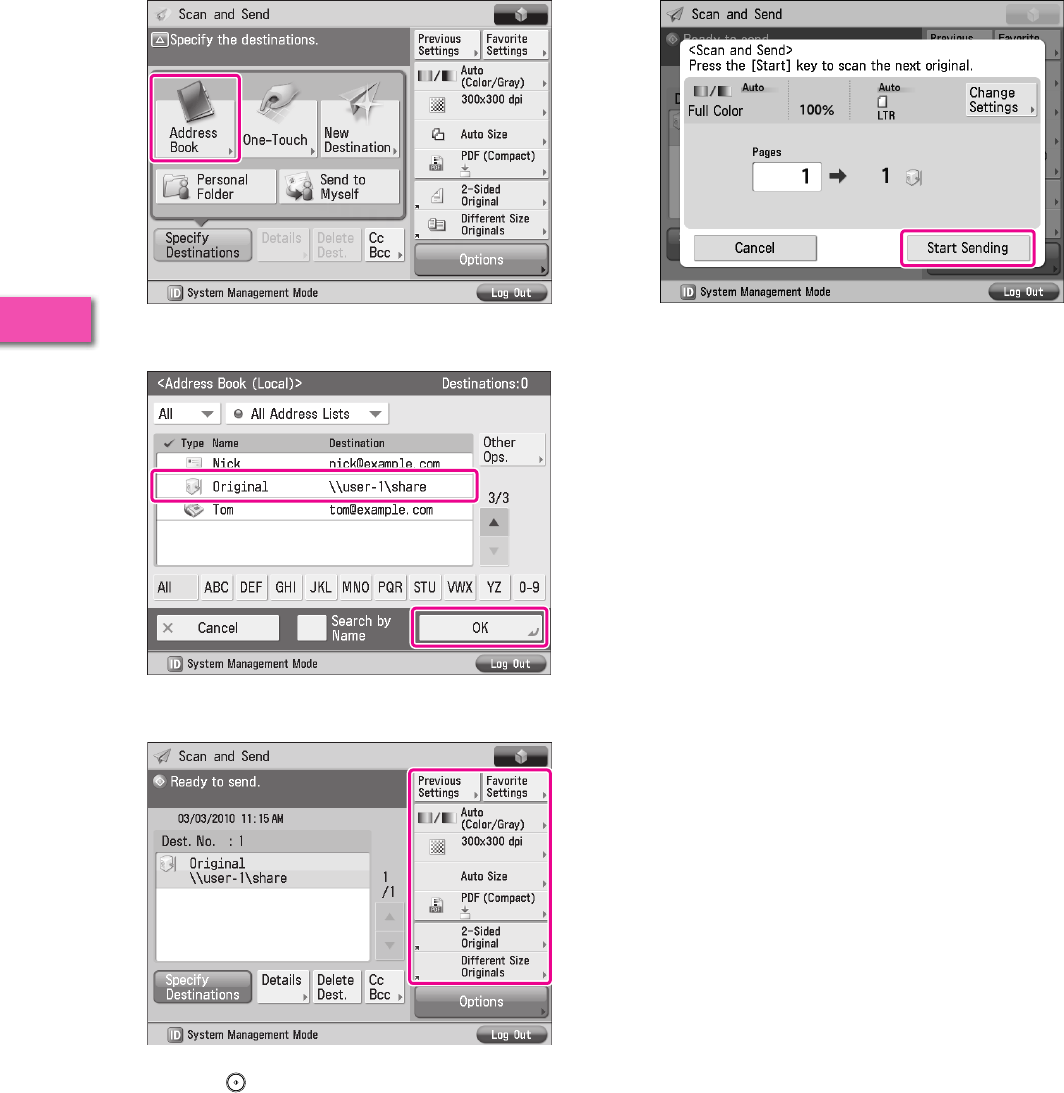Confirm Address Book selection with OK
The height and width of the screenshot is (1093, 1064).
(480, 628)
